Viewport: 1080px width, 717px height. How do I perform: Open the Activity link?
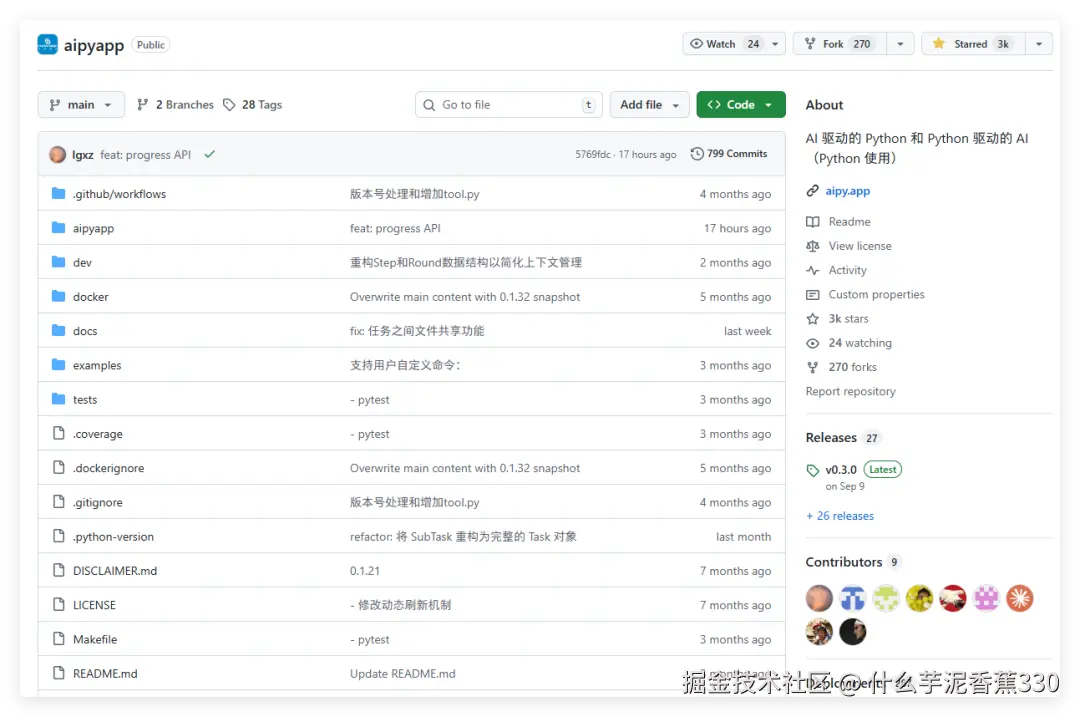pos(847,270)
